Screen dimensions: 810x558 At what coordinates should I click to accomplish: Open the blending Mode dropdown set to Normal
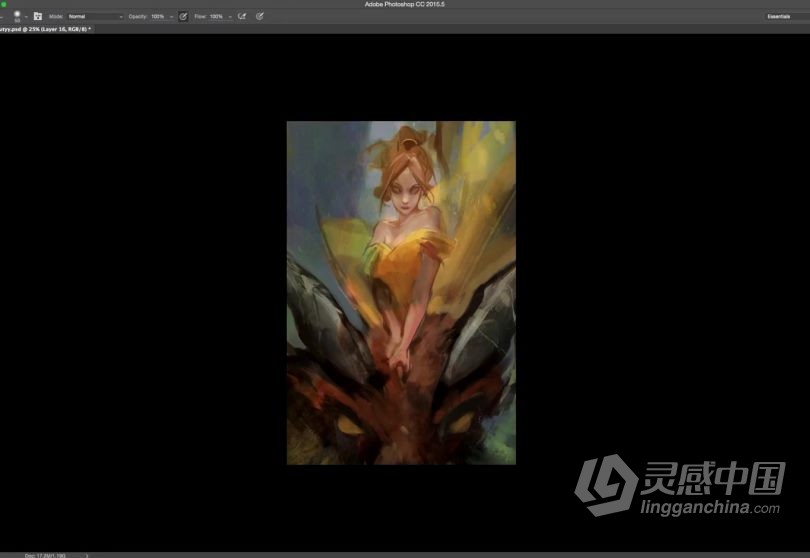[x=95, y=17]
